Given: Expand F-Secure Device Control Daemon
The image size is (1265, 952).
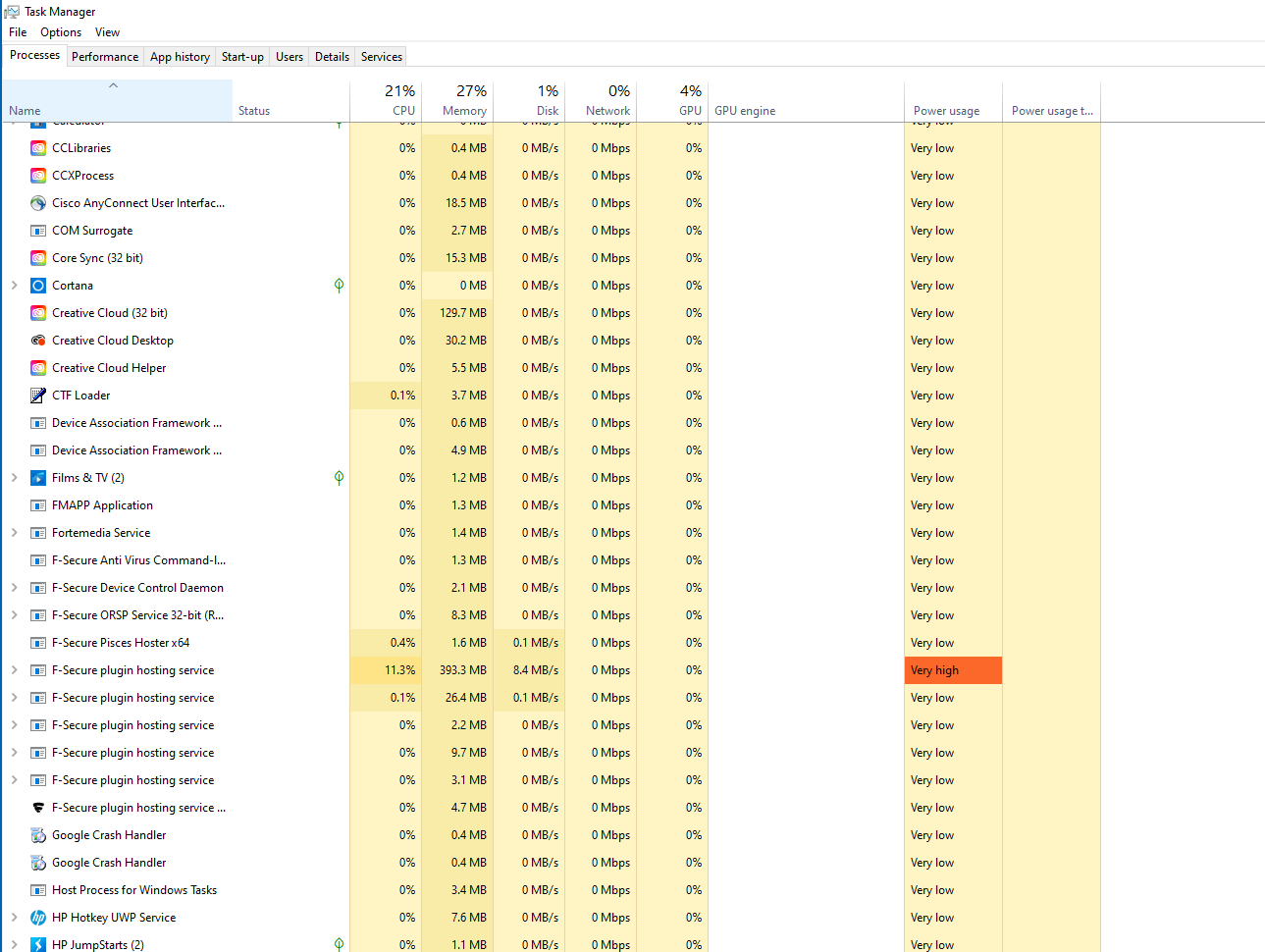Looking at the screenshot, I should (14, 588).
